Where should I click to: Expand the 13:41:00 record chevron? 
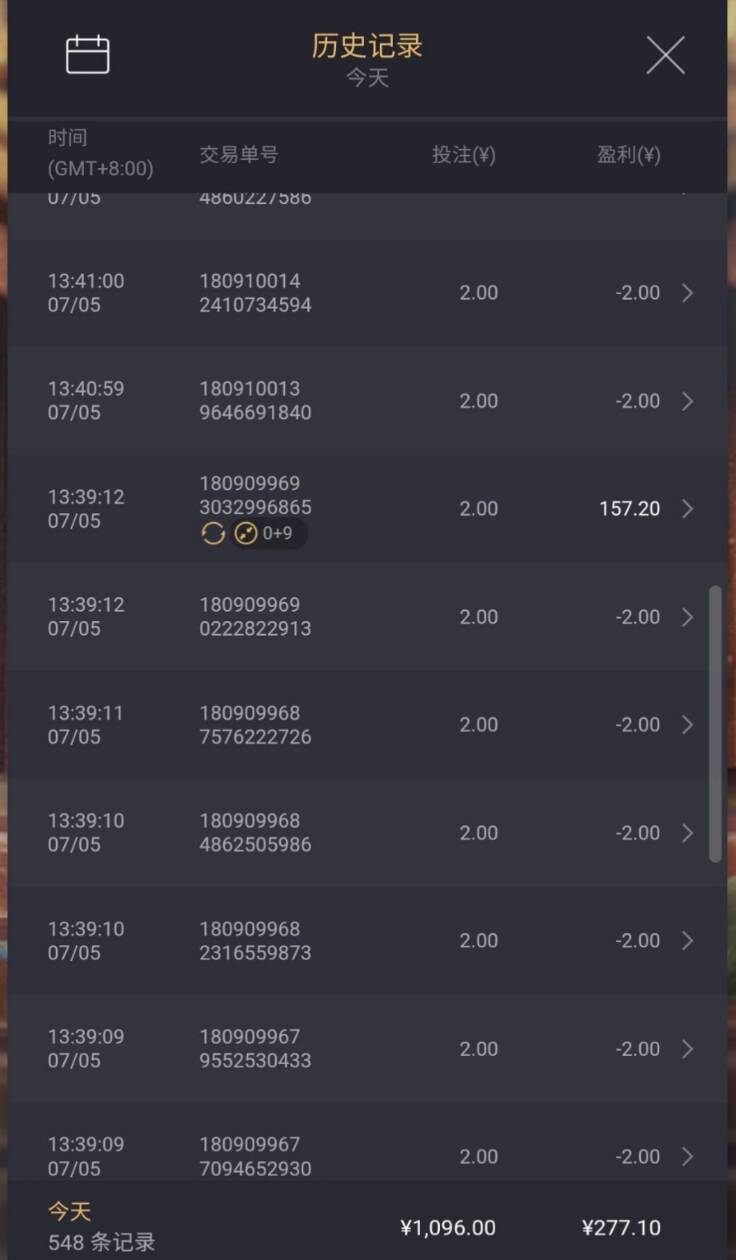(687, 293)
